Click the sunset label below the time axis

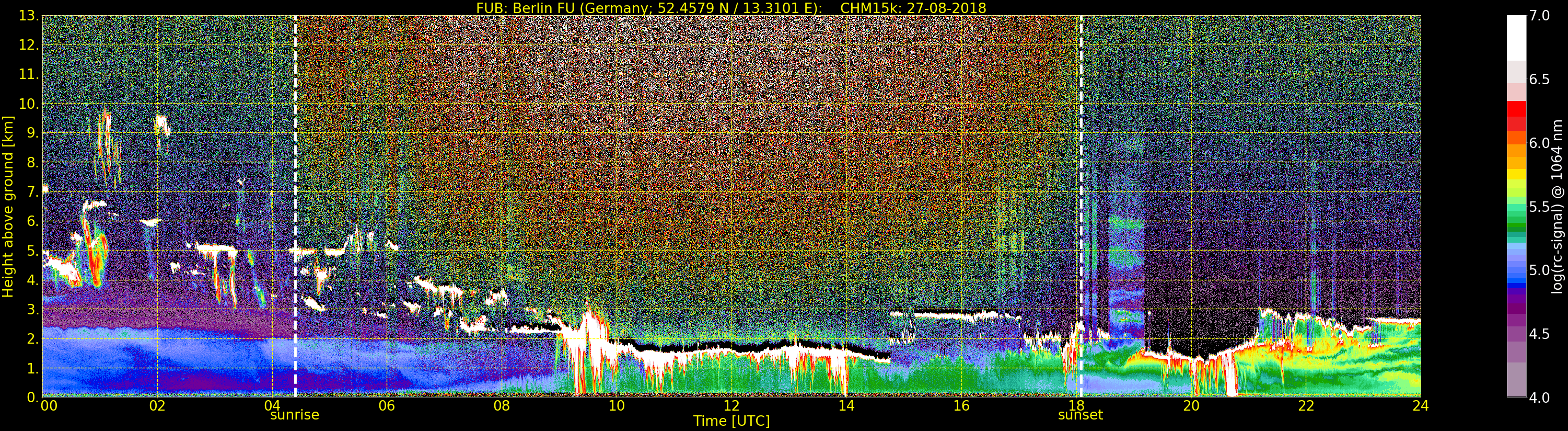pyautogui.click(x=1081, y=415)
